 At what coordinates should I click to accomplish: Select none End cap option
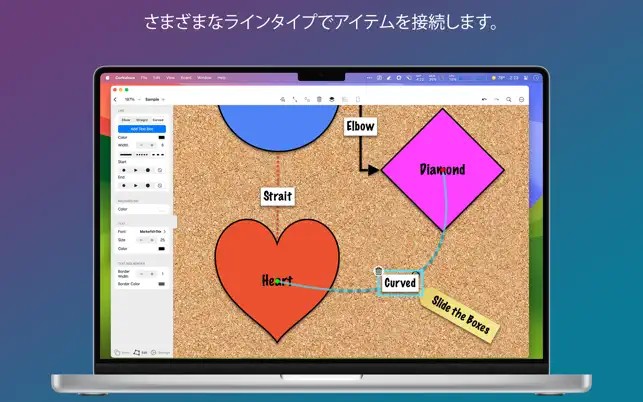coord(160,185)
